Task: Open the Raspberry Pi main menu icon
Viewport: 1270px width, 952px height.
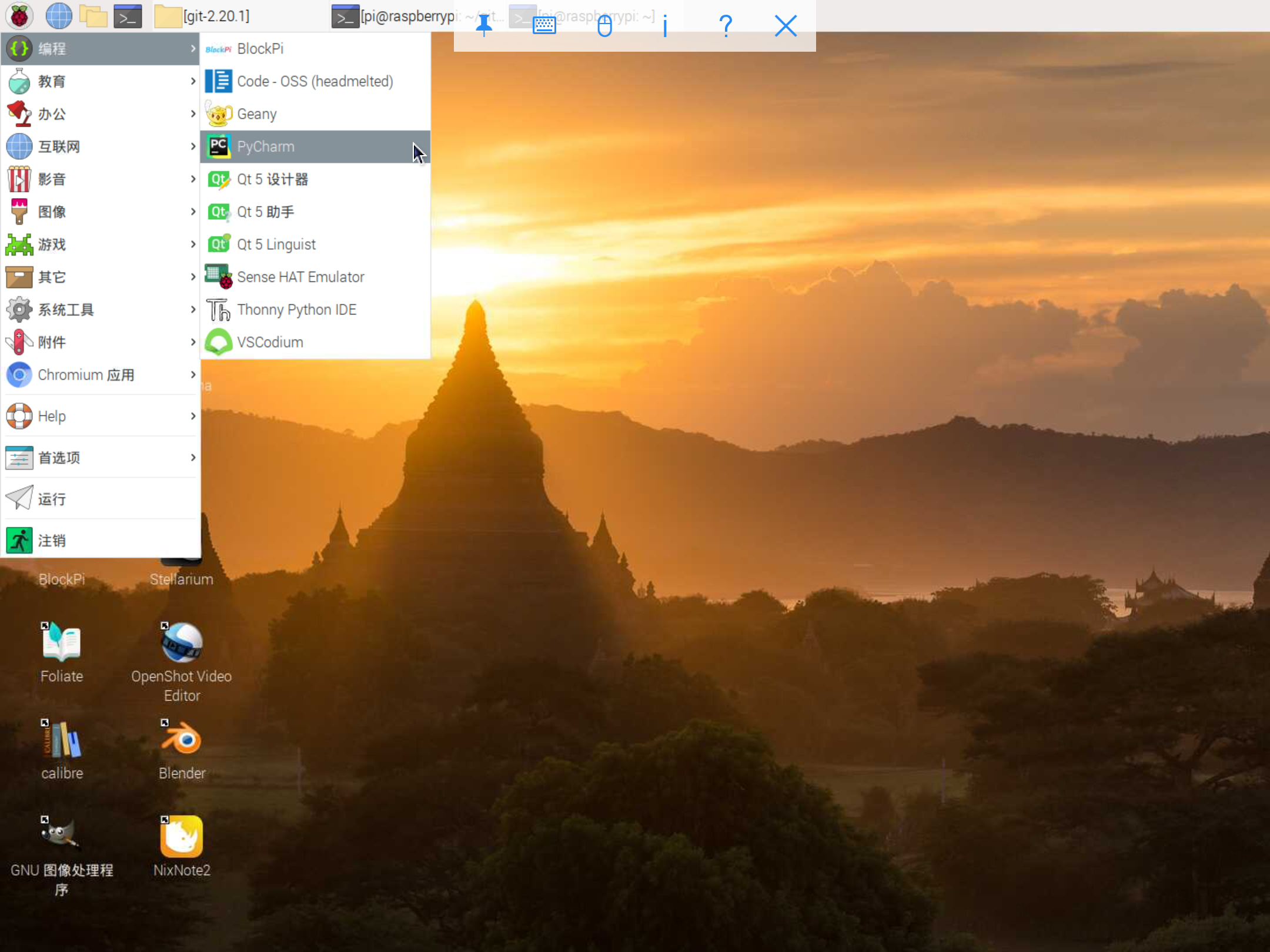Action: (19, 16)
